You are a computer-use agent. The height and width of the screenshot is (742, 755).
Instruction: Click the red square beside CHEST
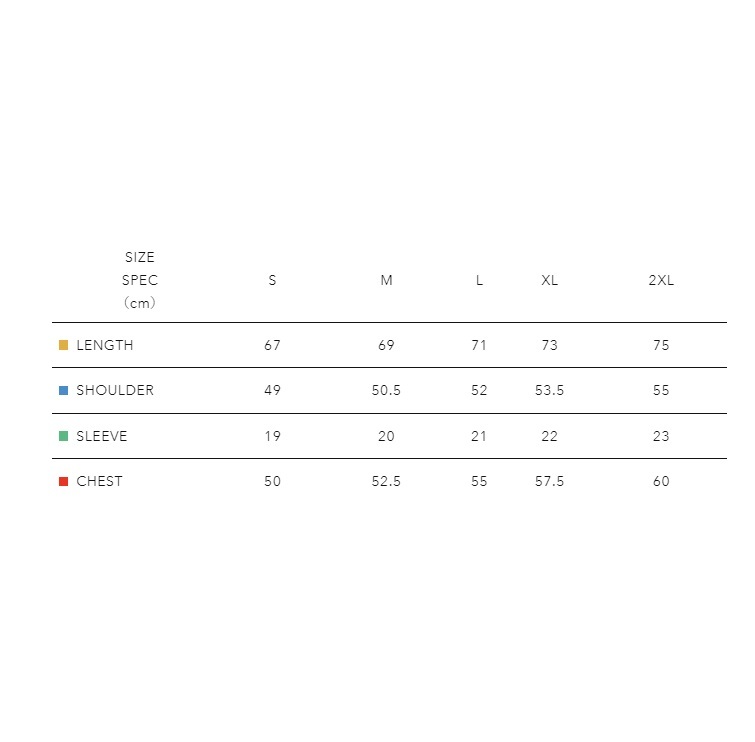pyautogui.click(x=64, y=481)
